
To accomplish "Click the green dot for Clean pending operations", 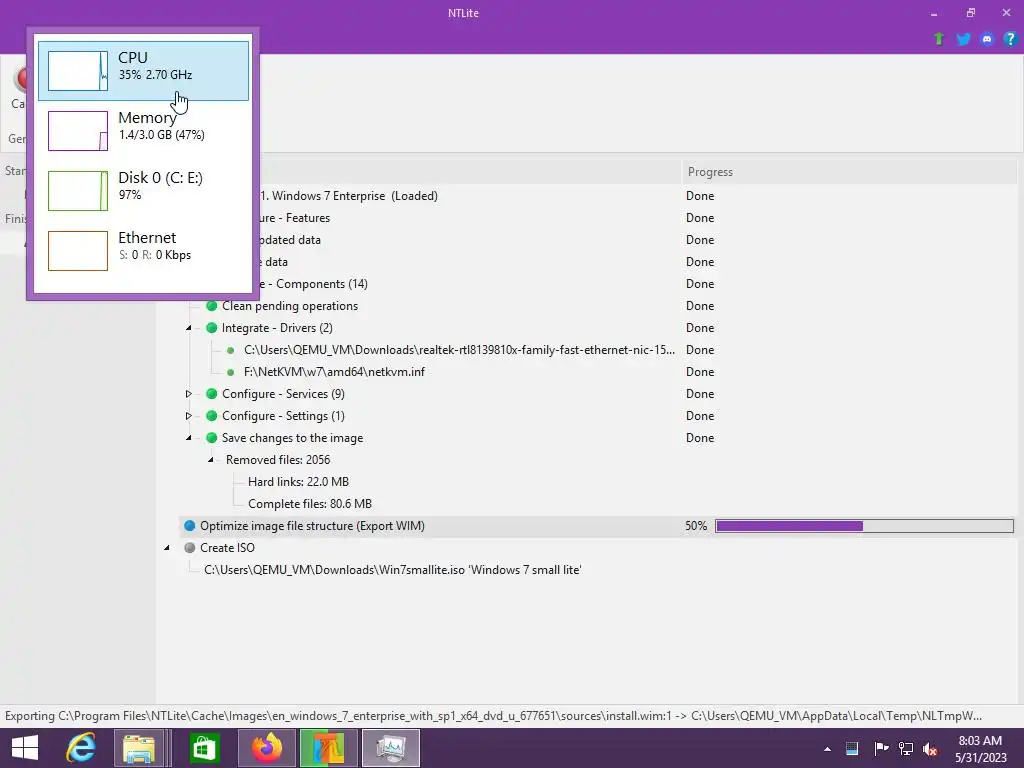I will click(x=212, y=306).
